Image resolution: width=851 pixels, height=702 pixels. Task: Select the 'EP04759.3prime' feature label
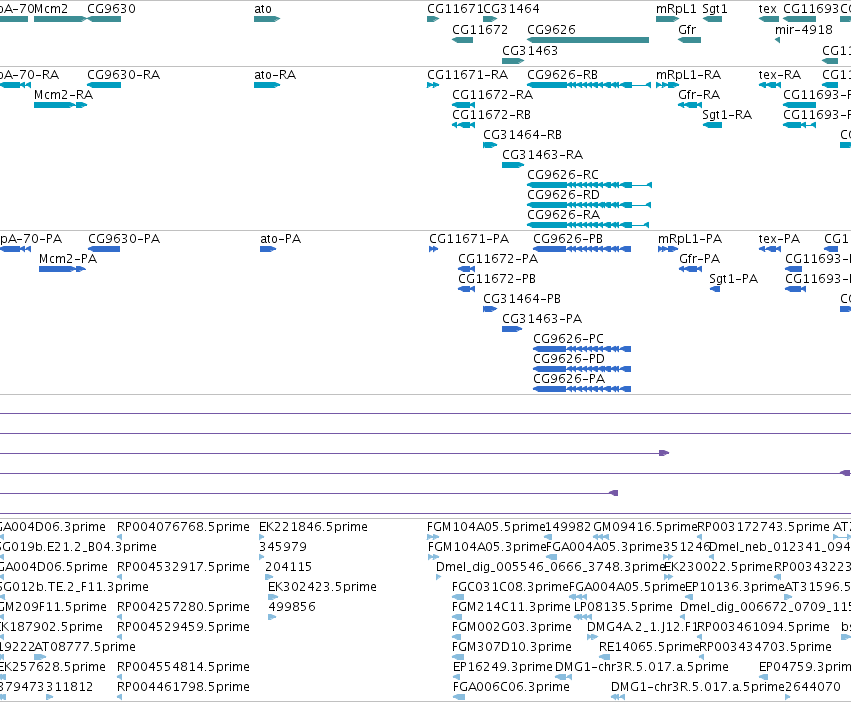pos(805,667)
